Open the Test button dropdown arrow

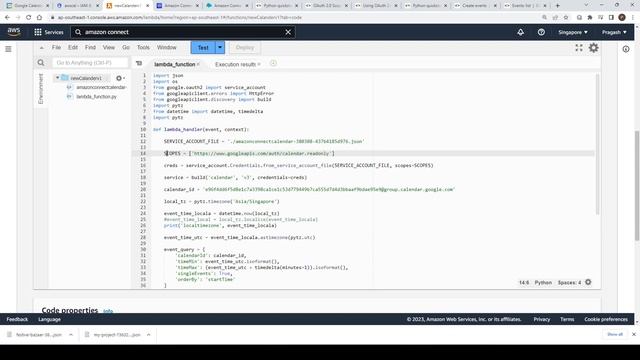click(220, 47)
